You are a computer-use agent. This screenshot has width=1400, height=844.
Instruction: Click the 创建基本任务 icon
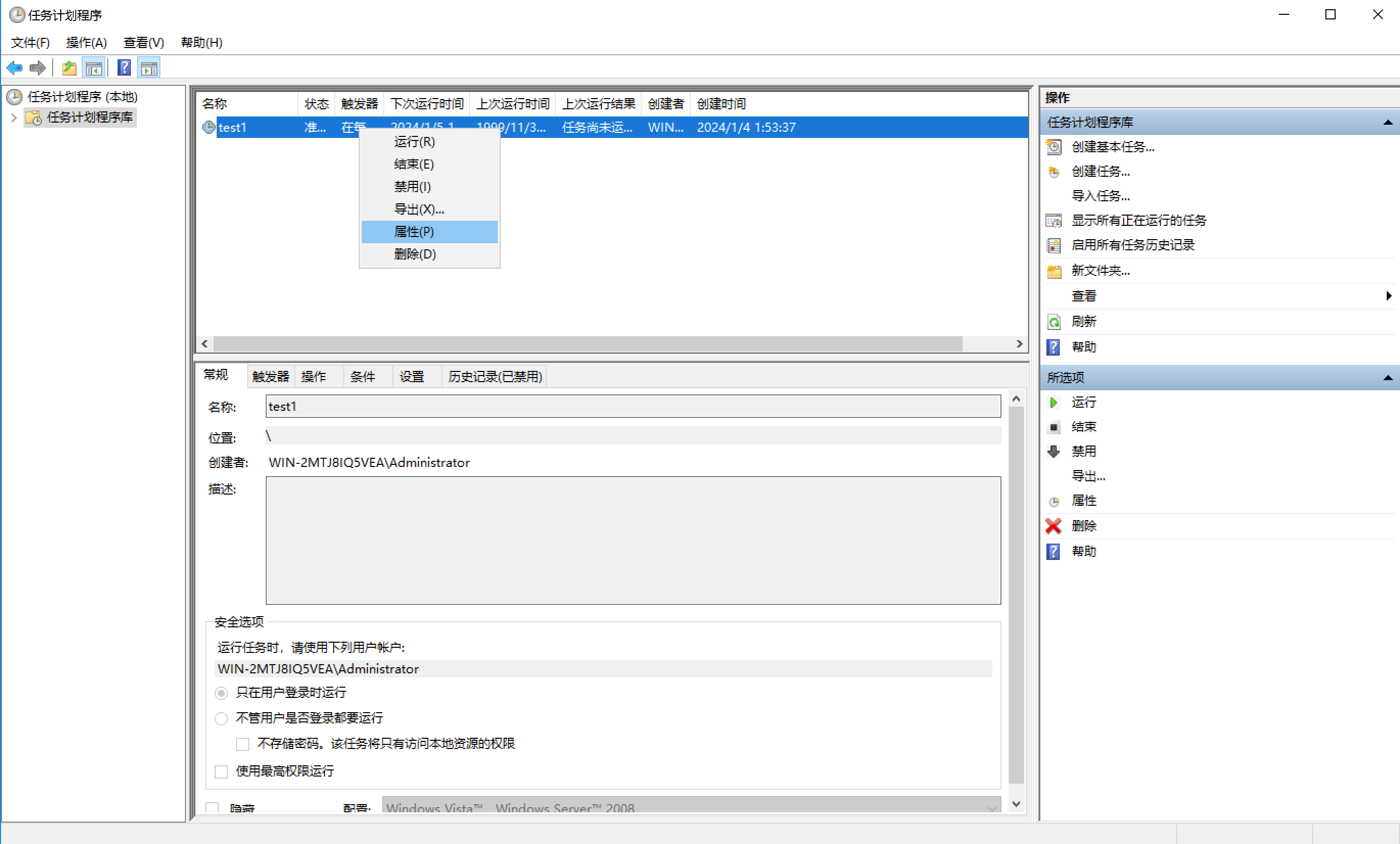click(x=1054, y=147)
